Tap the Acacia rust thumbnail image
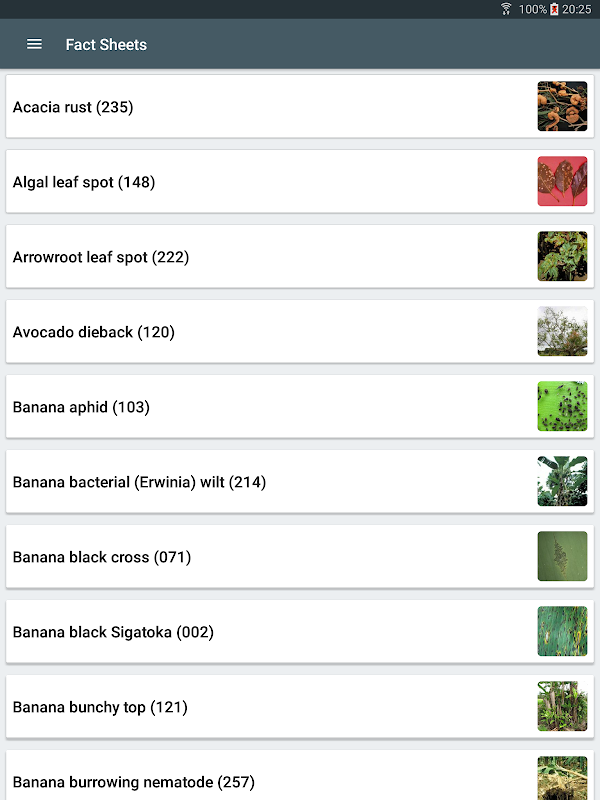600x800 pixels. [x=562, y=106]
